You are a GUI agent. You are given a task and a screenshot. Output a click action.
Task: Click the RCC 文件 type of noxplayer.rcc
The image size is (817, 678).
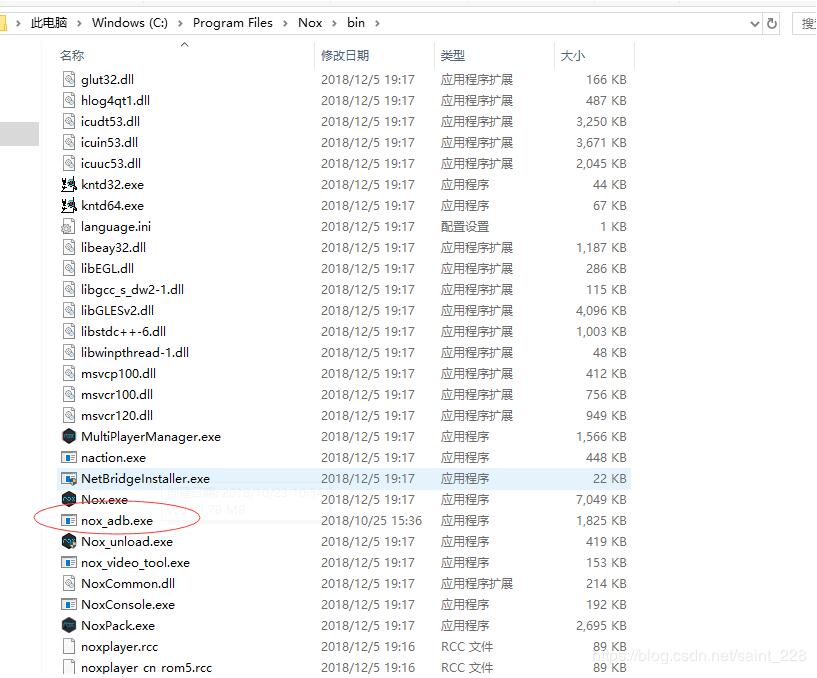click(466, 646)
